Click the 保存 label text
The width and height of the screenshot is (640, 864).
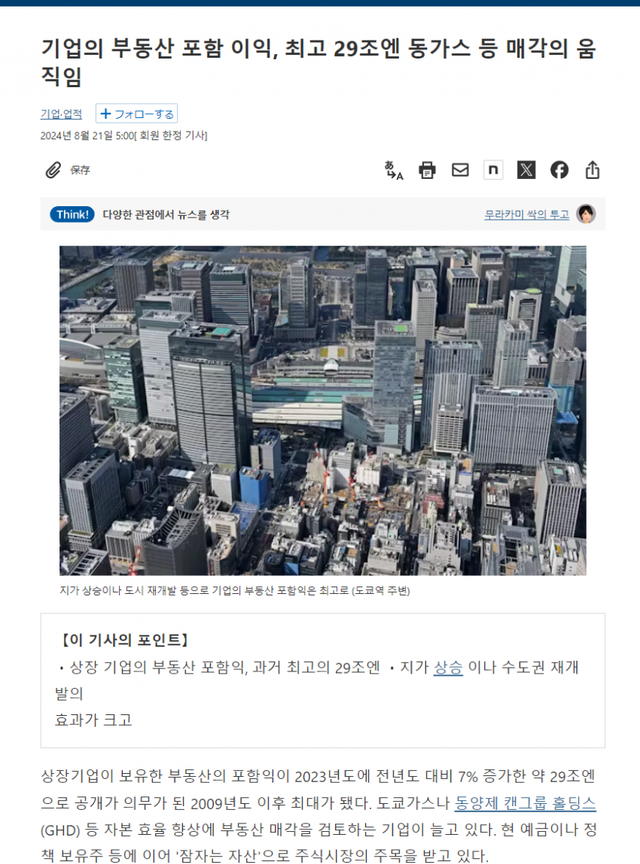point(80,170)
